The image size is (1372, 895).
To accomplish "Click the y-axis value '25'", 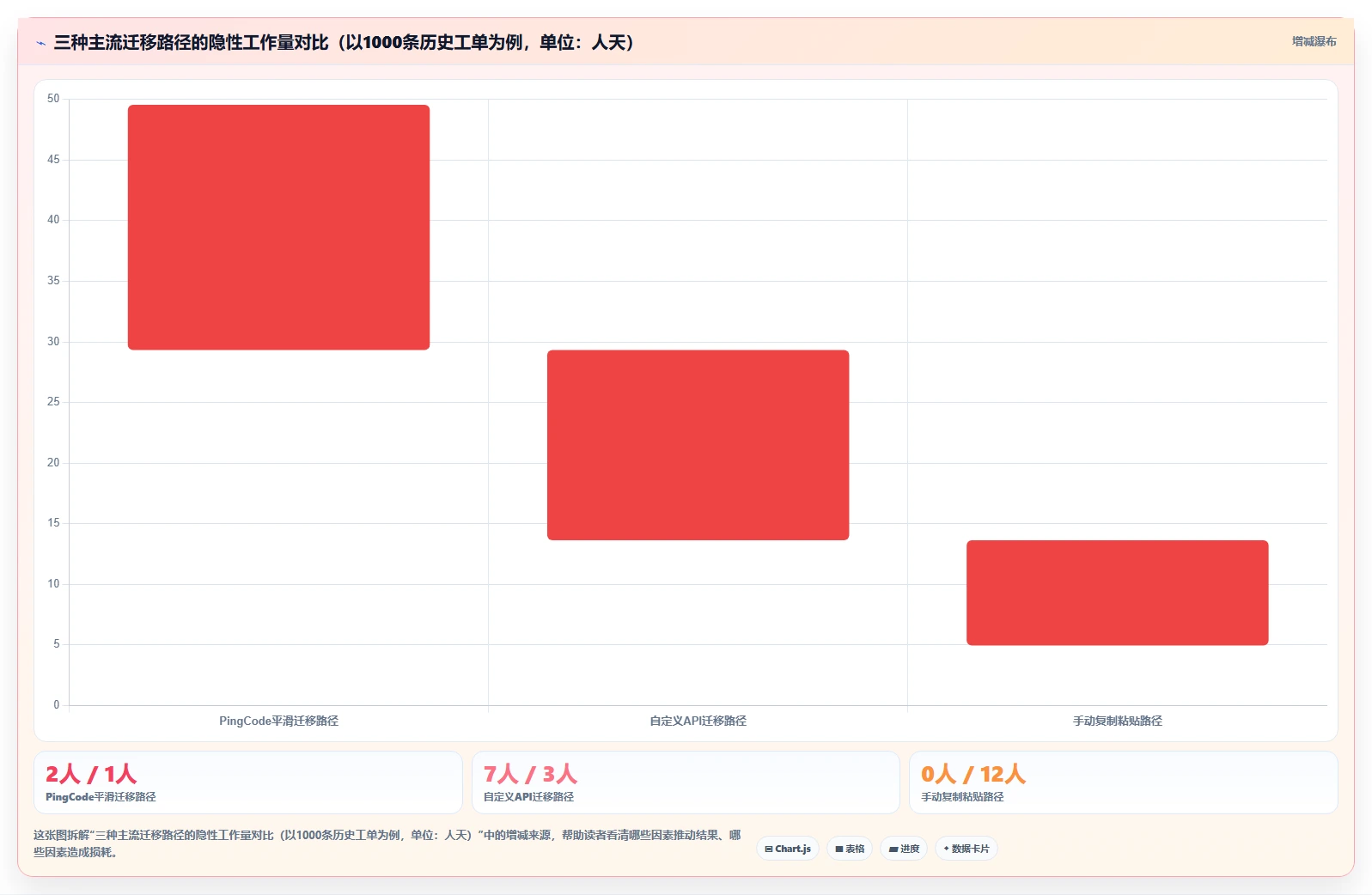I will point(53,402).
